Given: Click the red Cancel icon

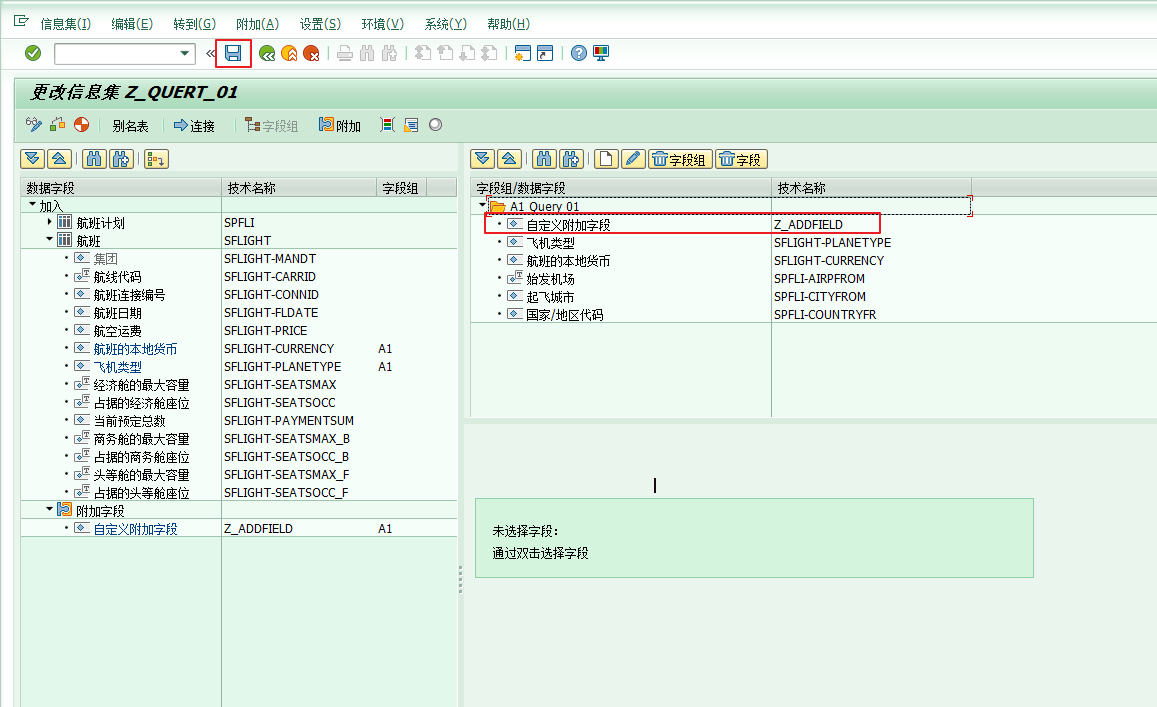Looking at the screenshot, I should click(x=312, y=53).
